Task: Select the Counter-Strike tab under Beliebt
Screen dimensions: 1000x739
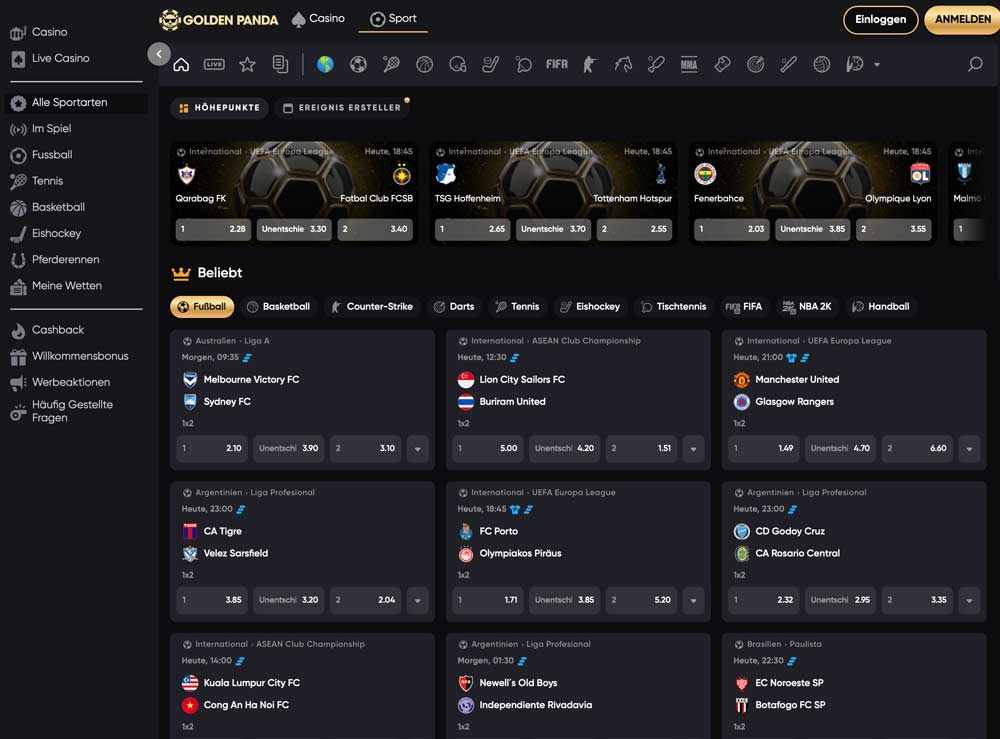Action: click(371, 307)
